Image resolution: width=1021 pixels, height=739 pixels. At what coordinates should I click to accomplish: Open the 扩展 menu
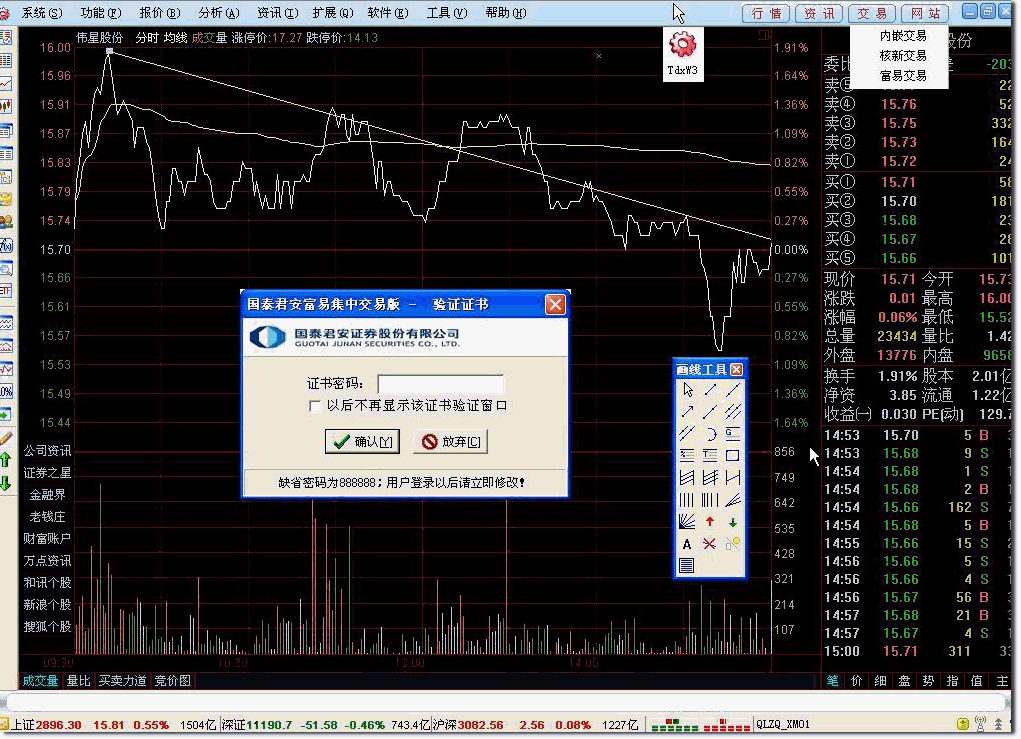[333, 12]
